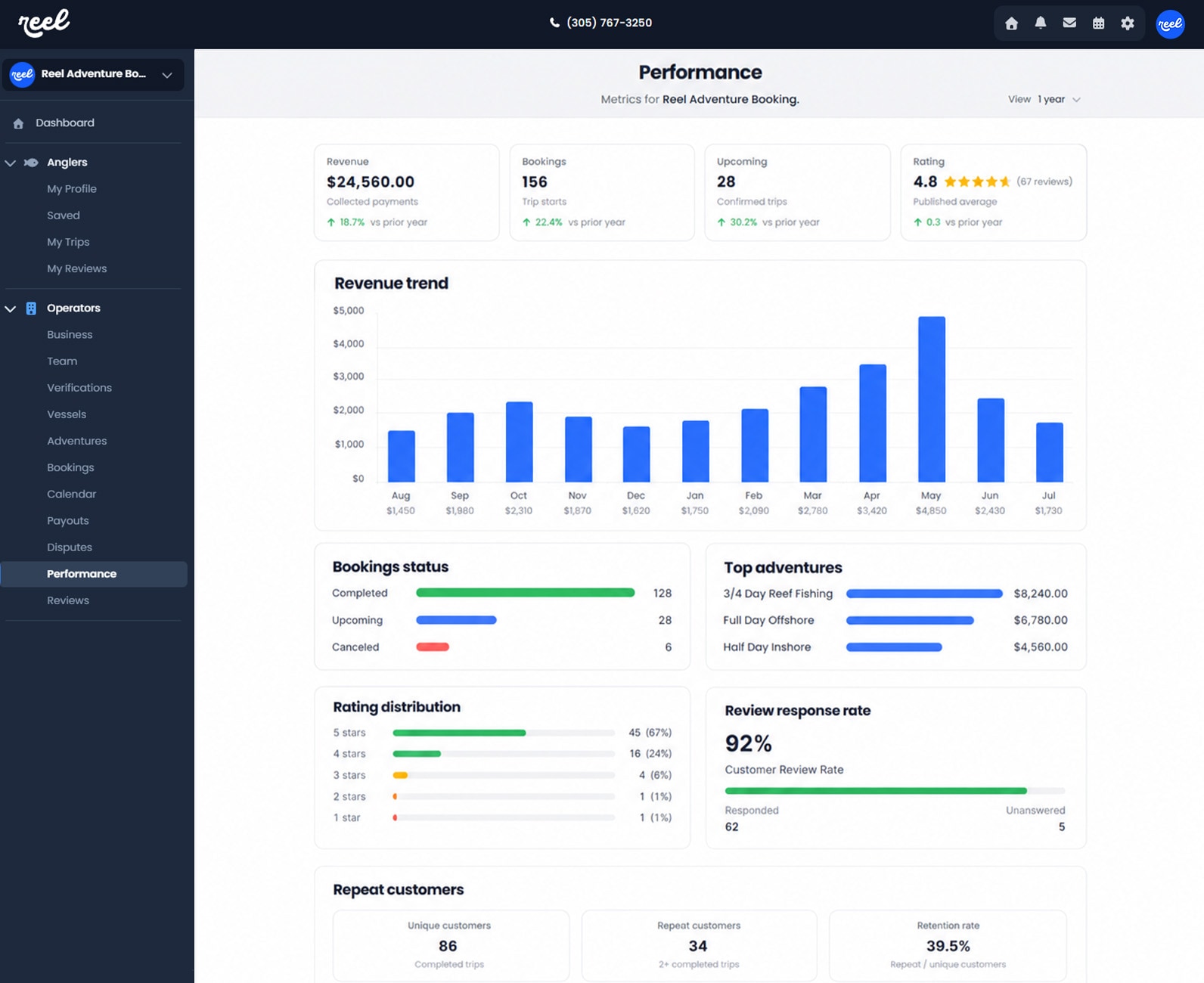Click the Aug revenue bar
This screenshot has width=1204, height=983.
click(402, 457)
